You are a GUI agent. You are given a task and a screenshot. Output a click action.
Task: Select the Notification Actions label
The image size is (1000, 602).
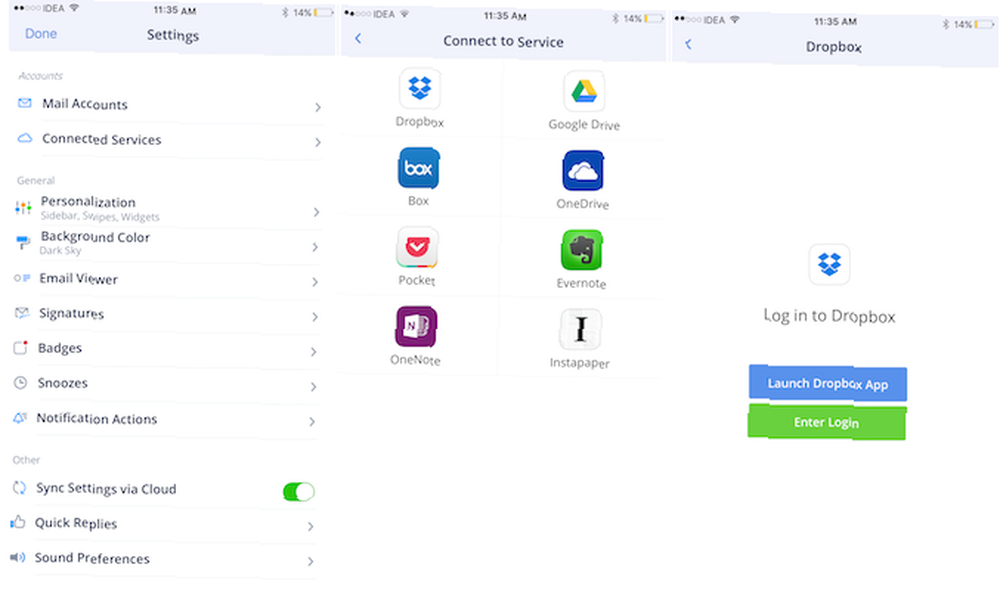click(x=97, y=418)
